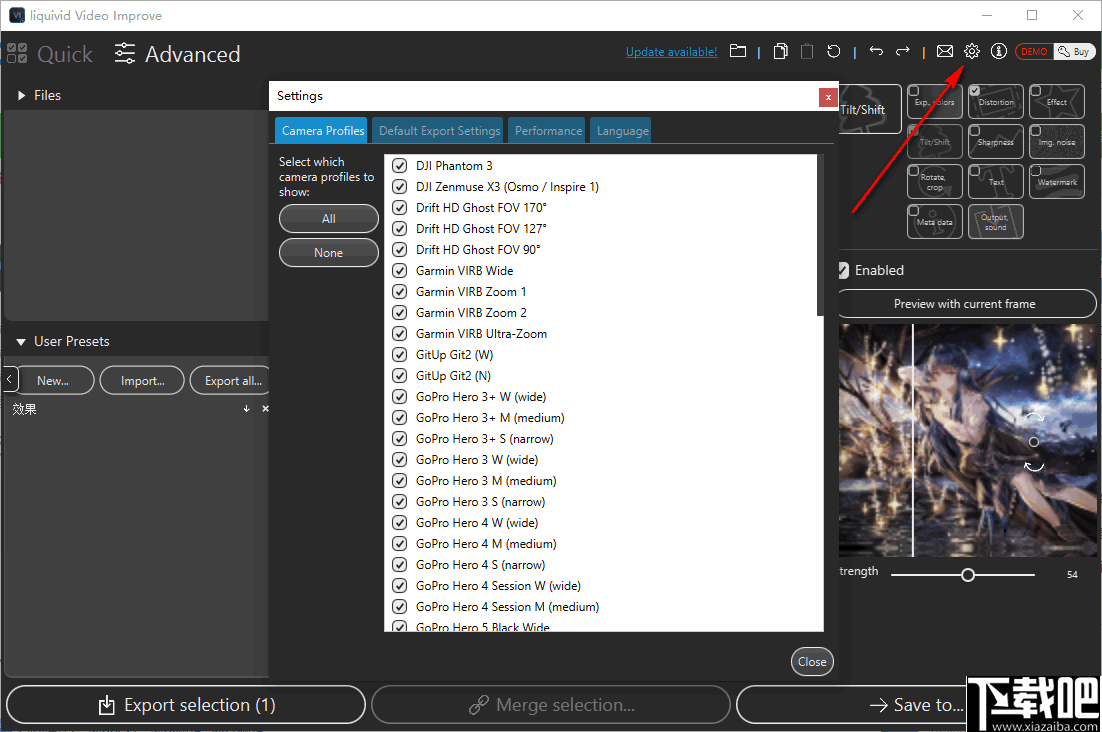Select the Img. noise effect tile

(1056, 142)
